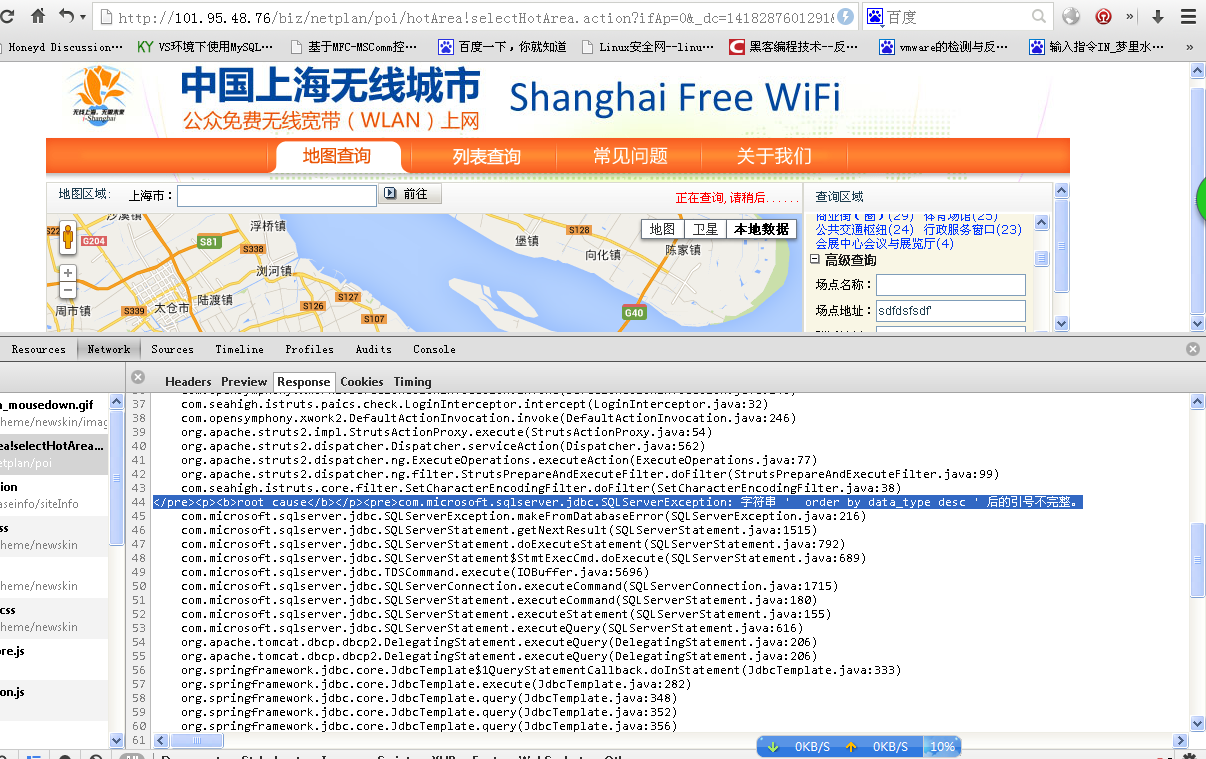Select the mousedown.gif request in network list
This screenshot has width=1206, height=759.
click(x=54, y=412)
